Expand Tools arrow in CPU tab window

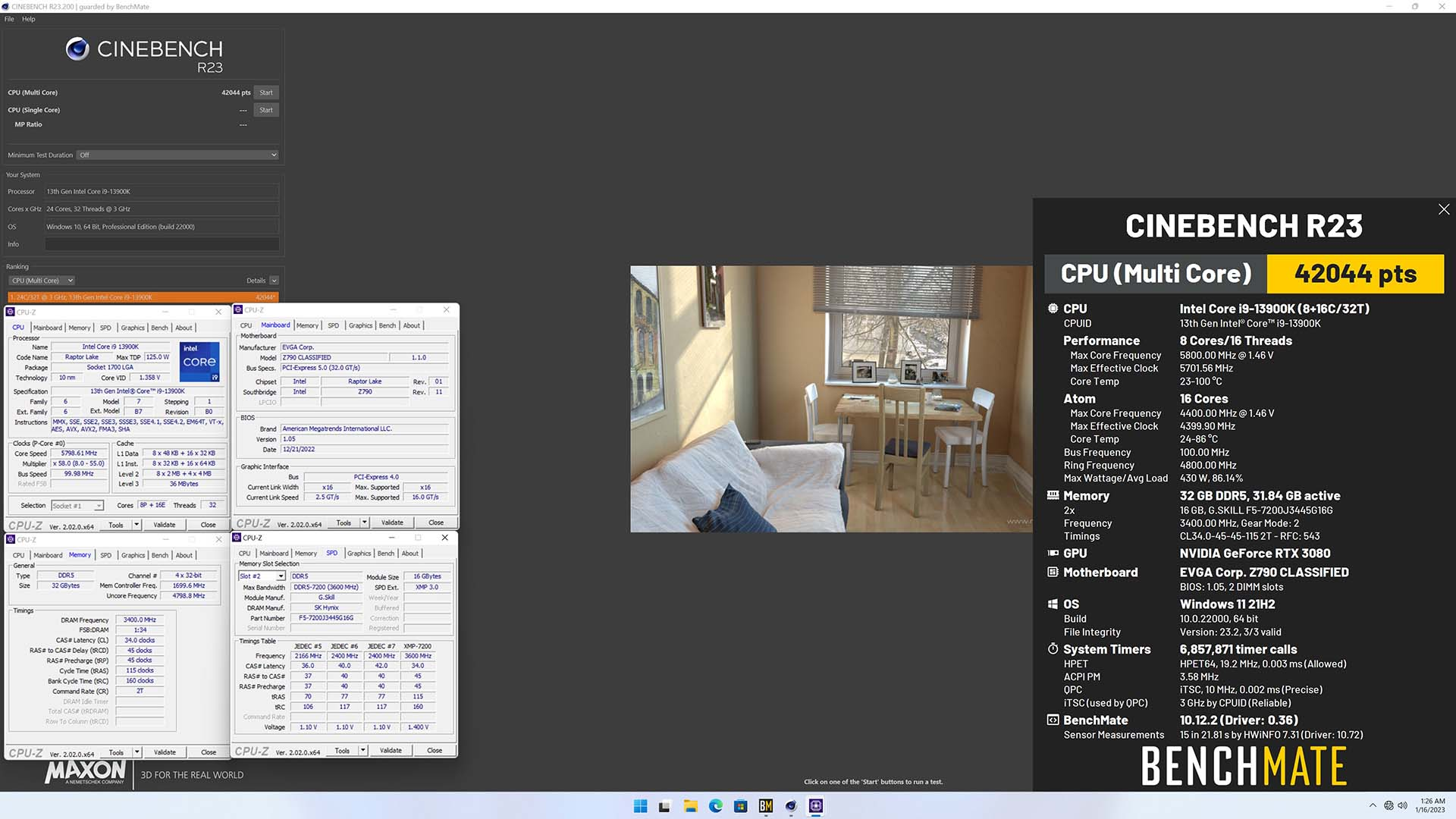[x=136, y=525]
